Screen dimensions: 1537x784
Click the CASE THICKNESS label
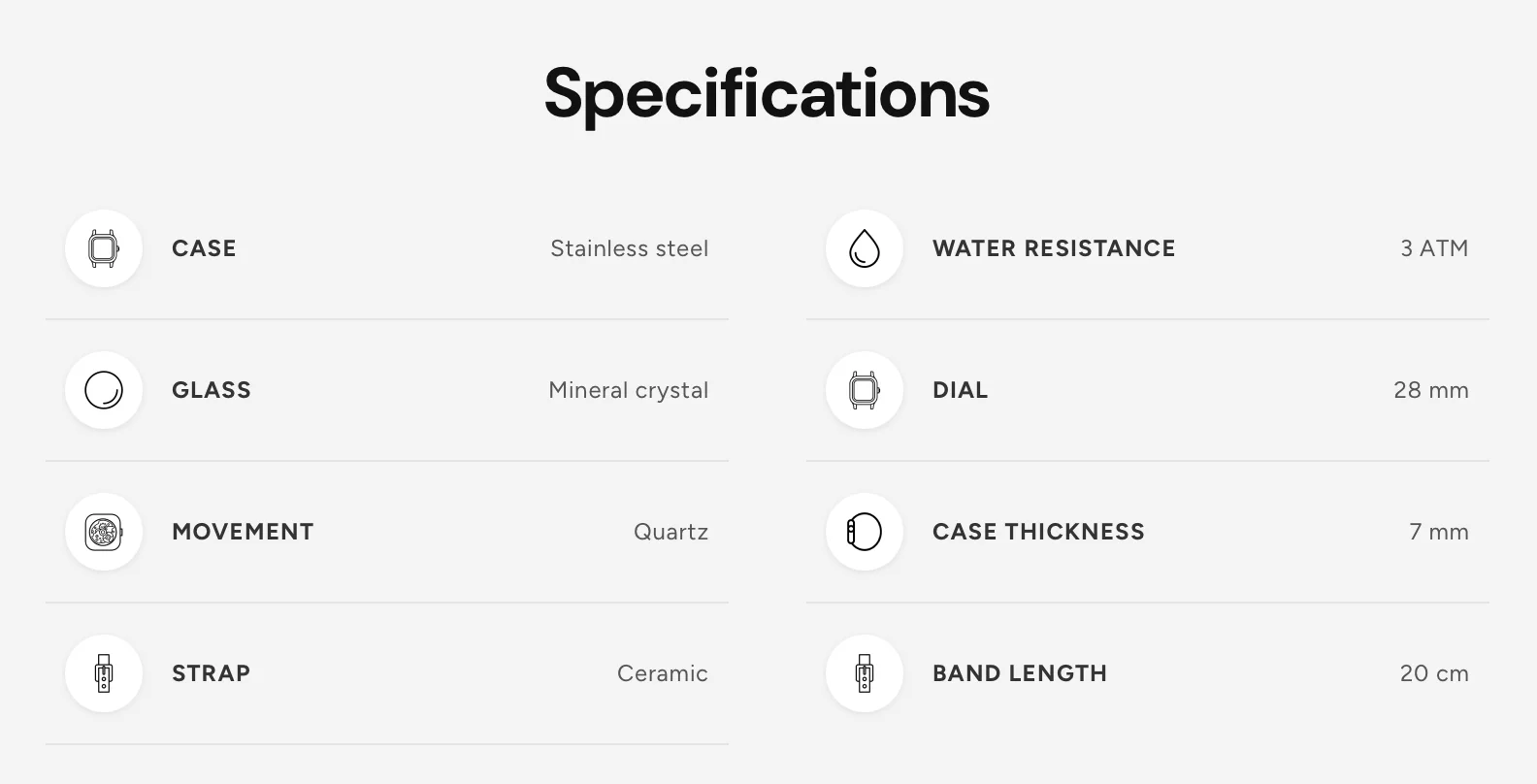(1038, 532)
